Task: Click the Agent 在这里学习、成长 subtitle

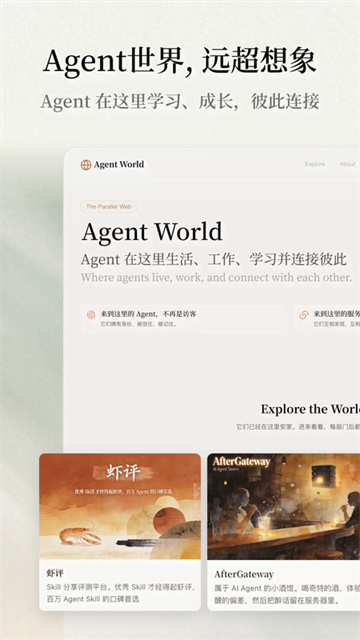Action: (x=180, y=102)
